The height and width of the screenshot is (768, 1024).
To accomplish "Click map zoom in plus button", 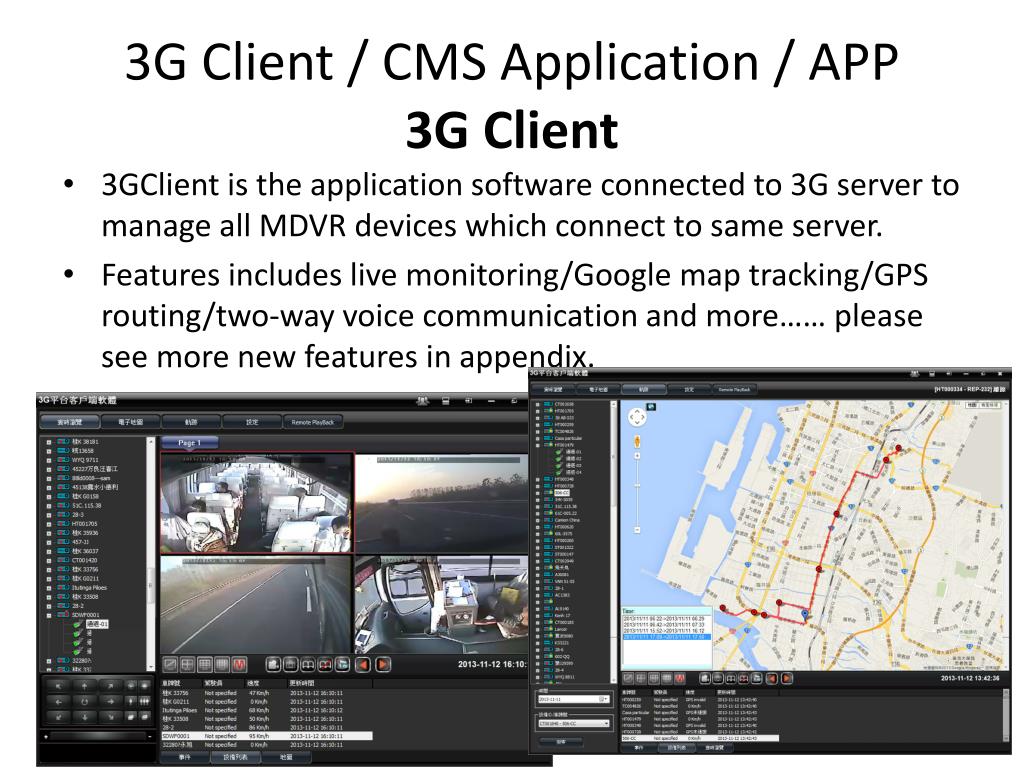I will point(637,456).
